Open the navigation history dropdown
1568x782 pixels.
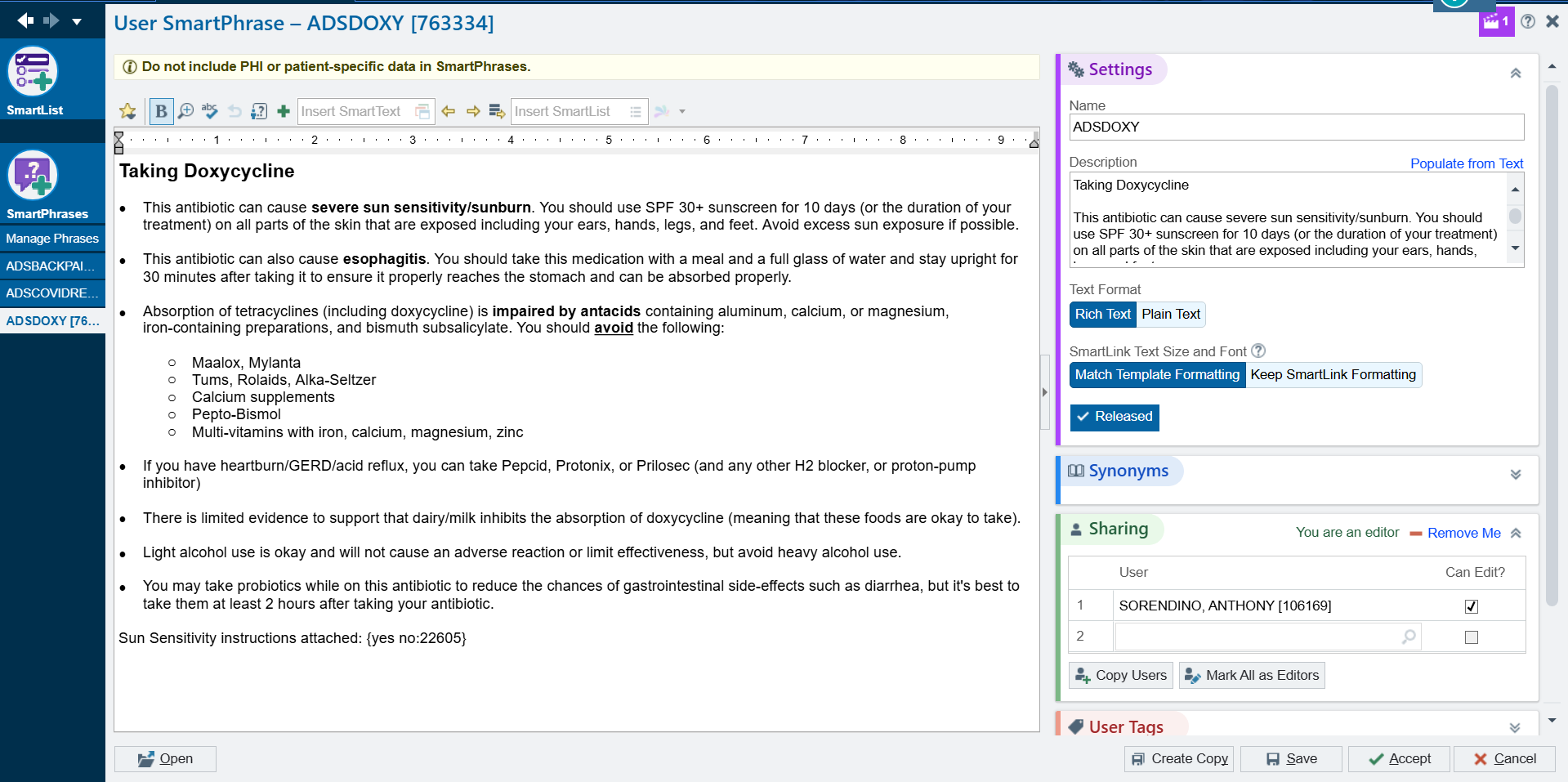[77, 21]
